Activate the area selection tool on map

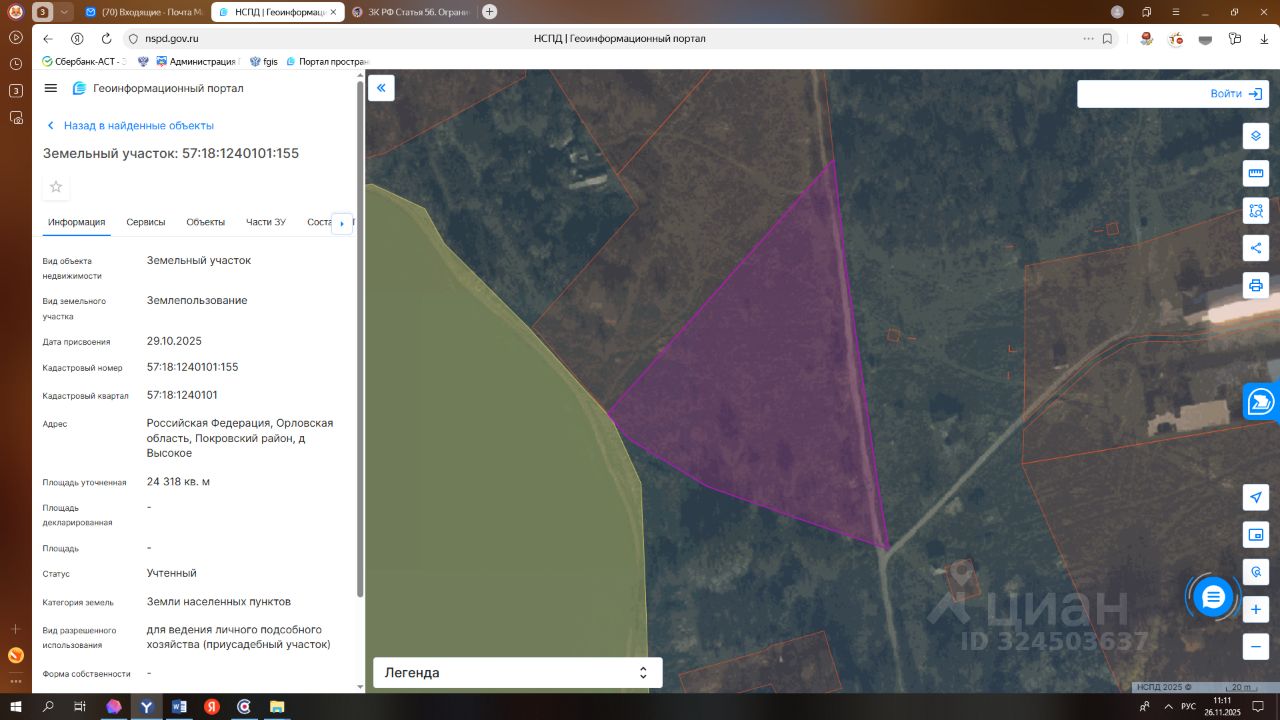[x=1256, y=211]
